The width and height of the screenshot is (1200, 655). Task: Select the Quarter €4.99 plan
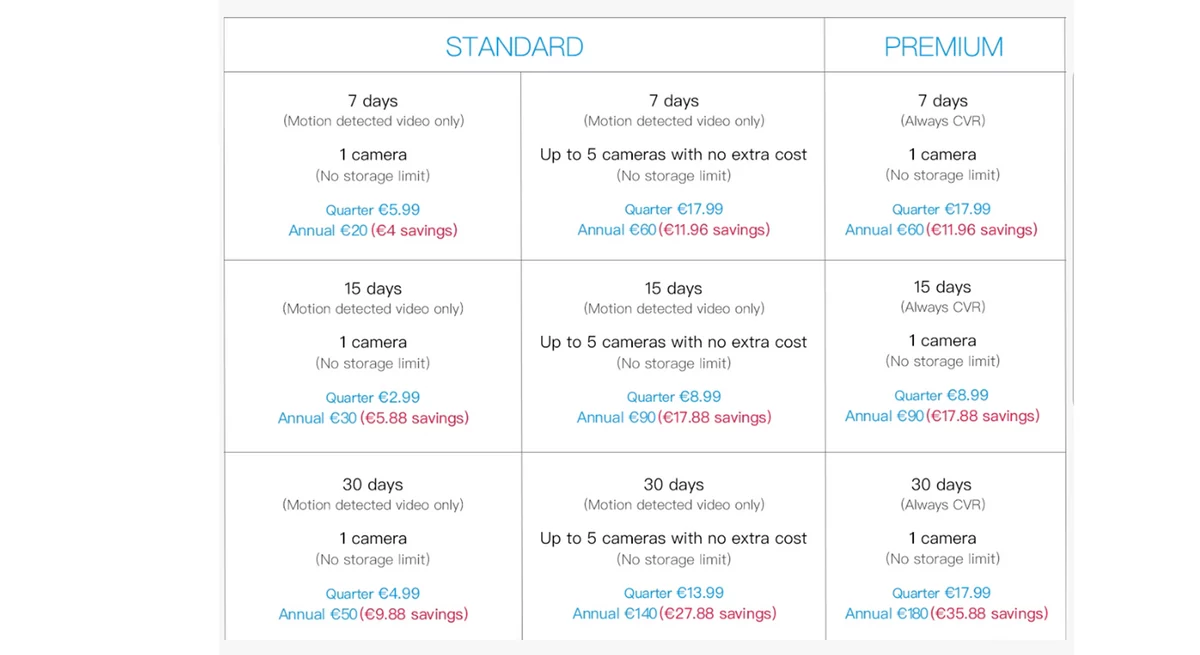tap(373, 593)
